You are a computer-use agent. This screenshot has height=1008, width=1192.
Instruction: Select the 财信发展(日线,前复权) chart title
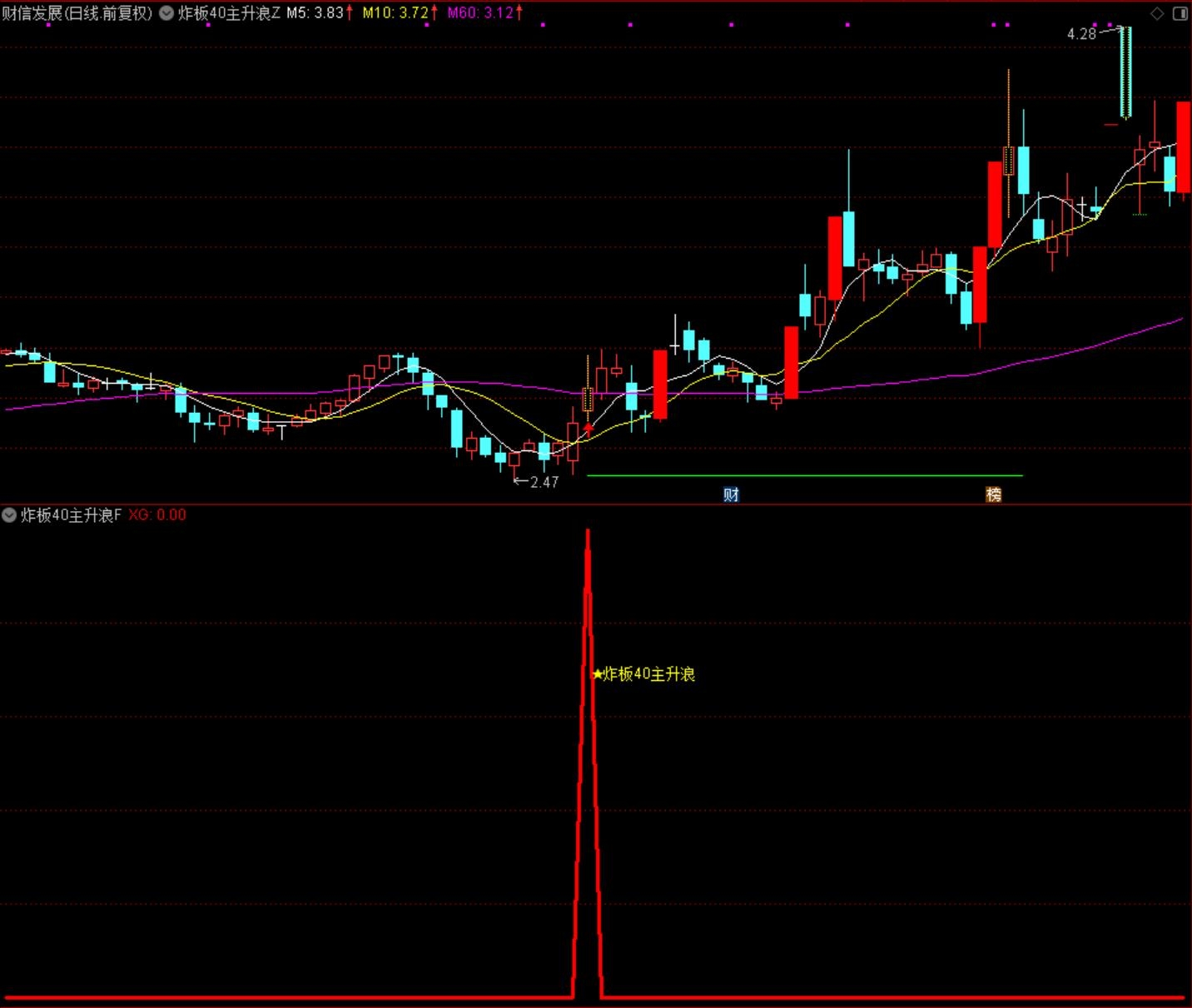[x=77, y=13]
